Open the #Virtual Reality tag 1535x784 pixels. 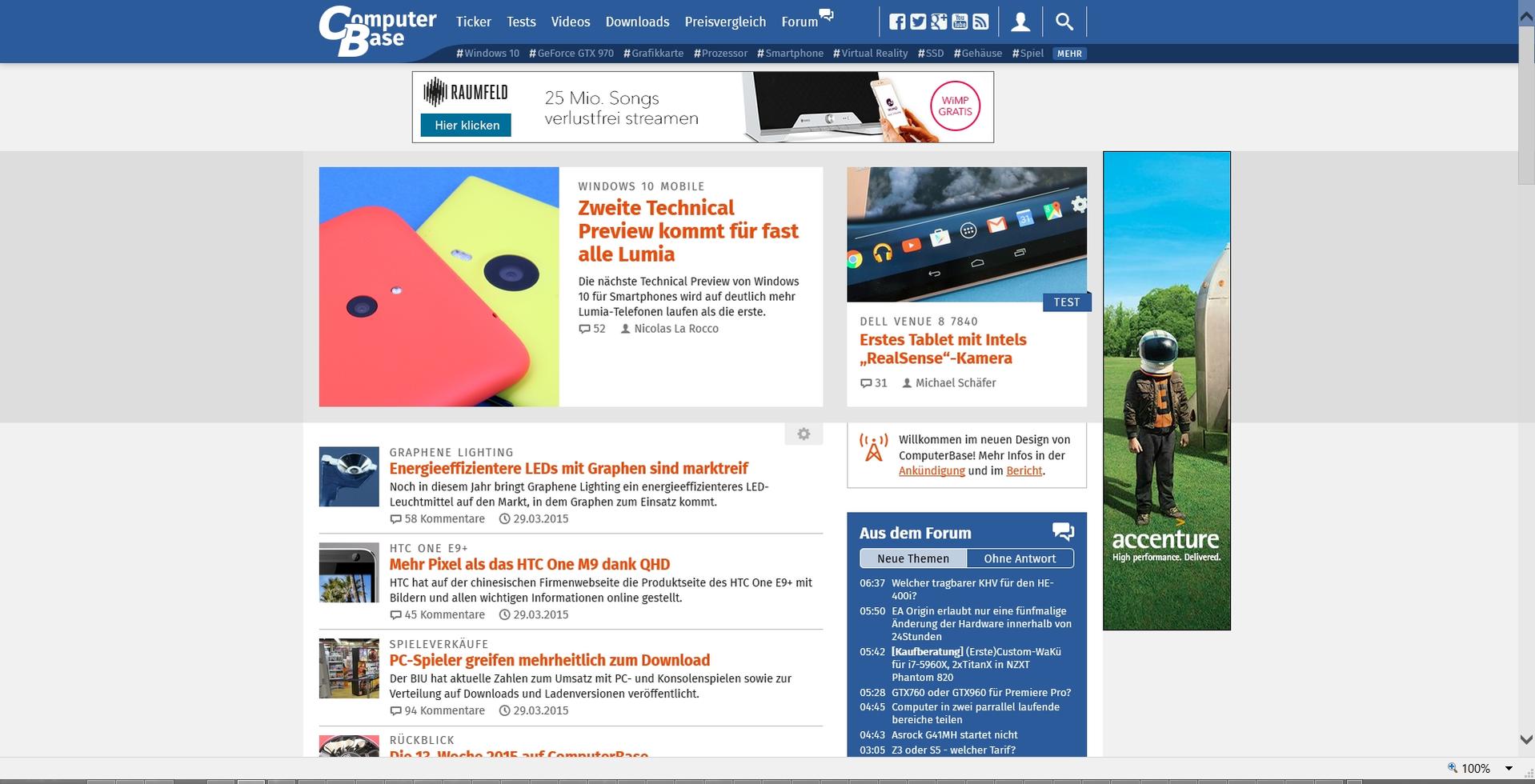870,54
